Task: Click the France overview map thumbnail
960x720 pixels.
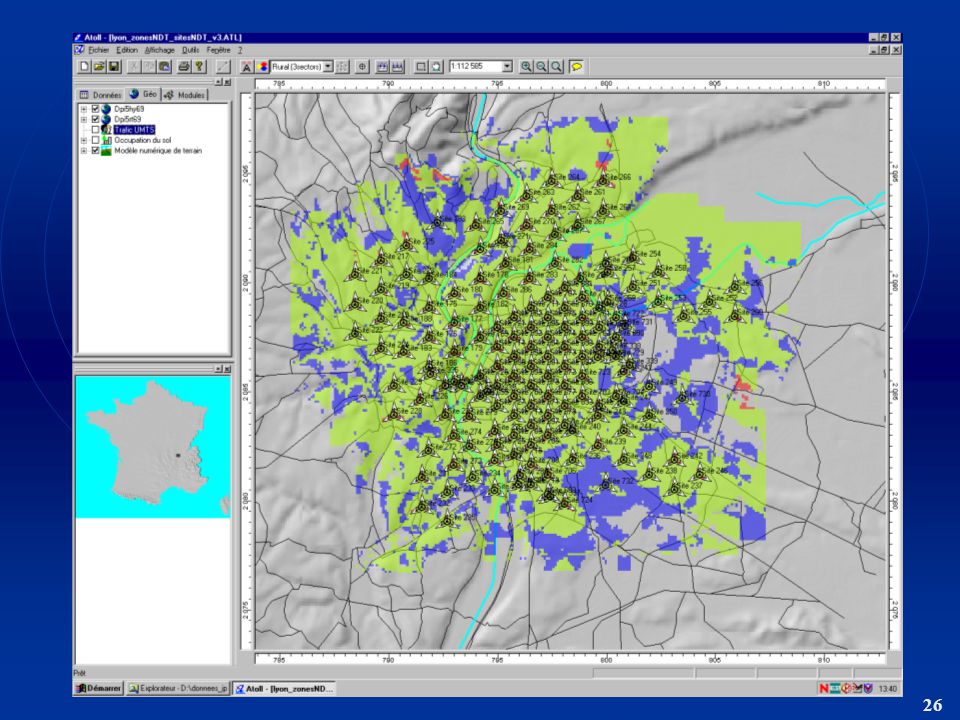Action: (152, 447)
